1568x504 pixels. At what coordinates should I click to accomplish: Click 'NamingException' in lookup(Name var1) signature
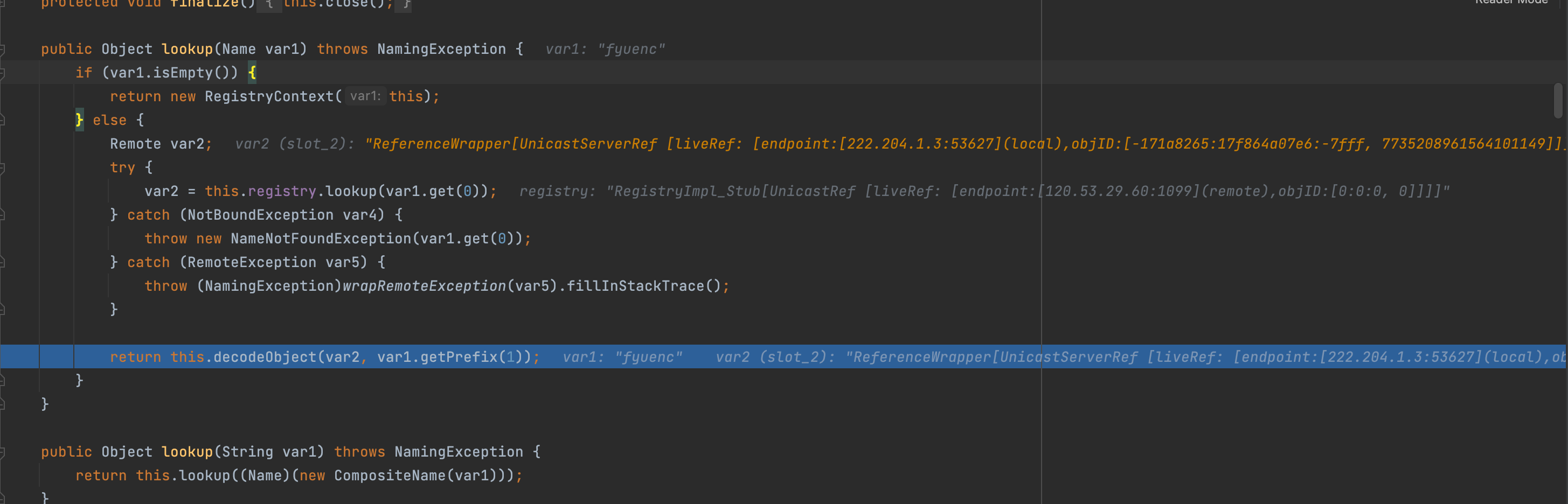tap(441, 49)
